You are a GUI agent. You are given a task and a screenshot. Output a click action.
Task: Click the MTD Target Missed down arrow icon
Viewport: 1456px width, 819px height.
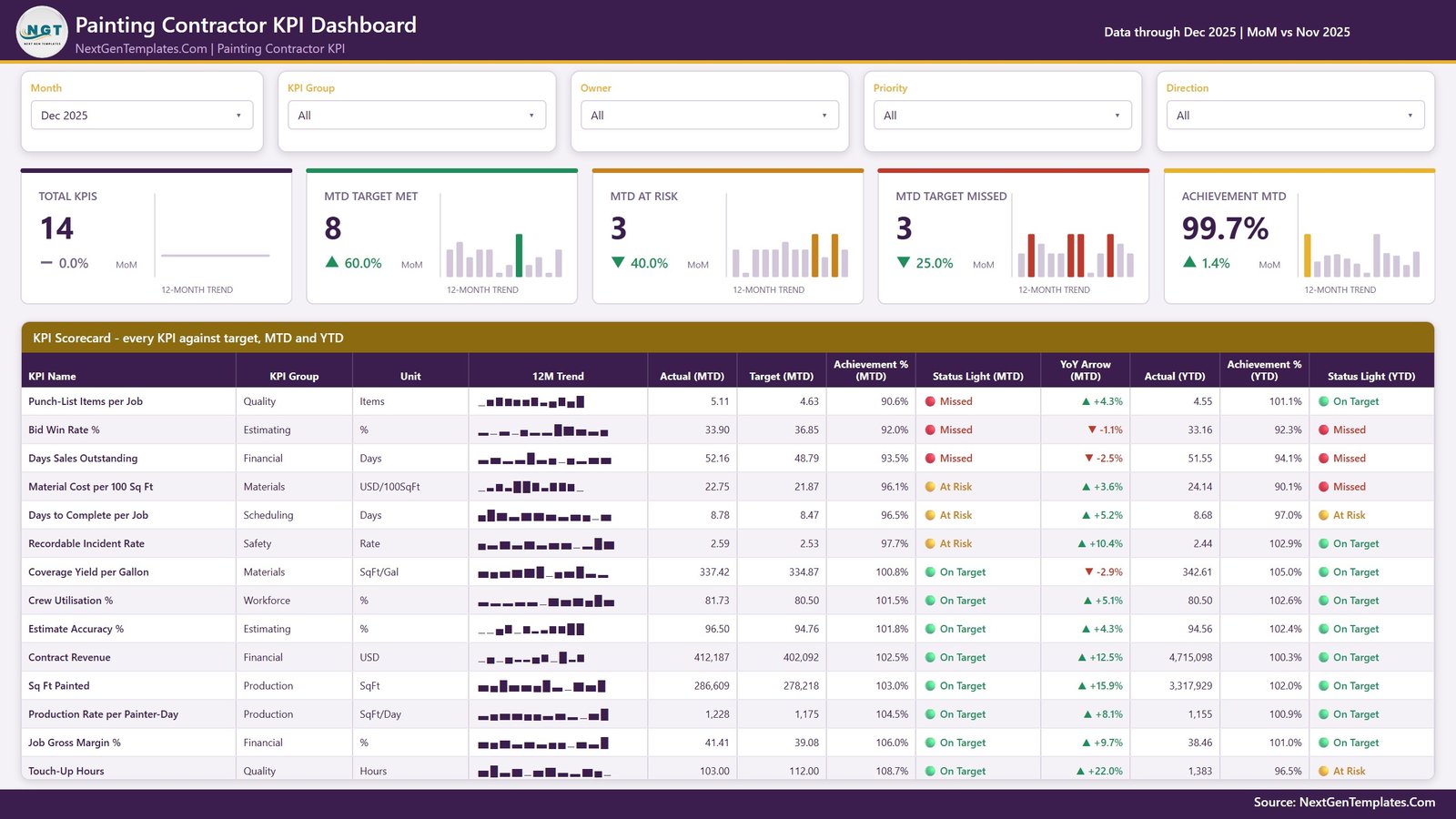coord(904,262)
